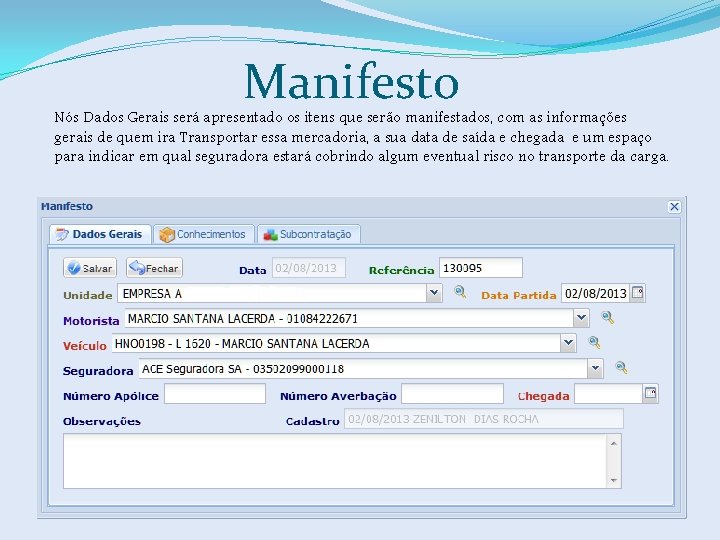Screen dimensions: 720x540
Task: Open the Subcontratação tab
Action: (x=309, y=234)
